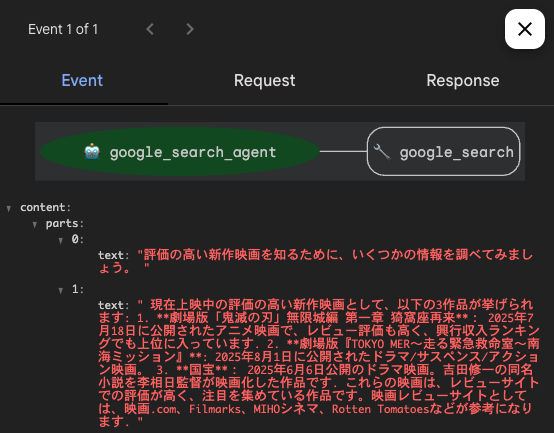Select the google_search tool node
554x433 pixels.
pos(443,152)
